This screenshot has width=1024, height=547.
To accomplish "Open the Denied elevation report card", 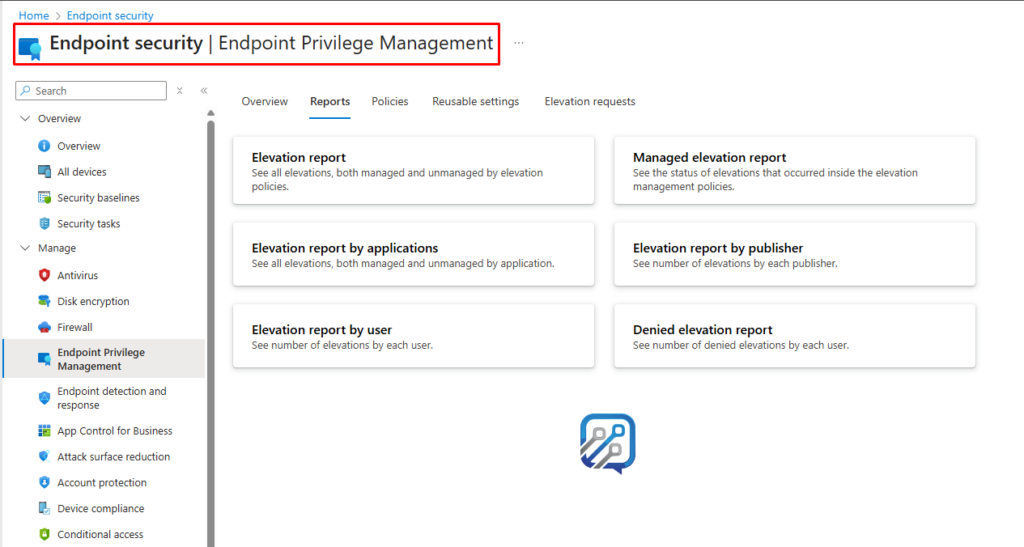I will 795,336.
